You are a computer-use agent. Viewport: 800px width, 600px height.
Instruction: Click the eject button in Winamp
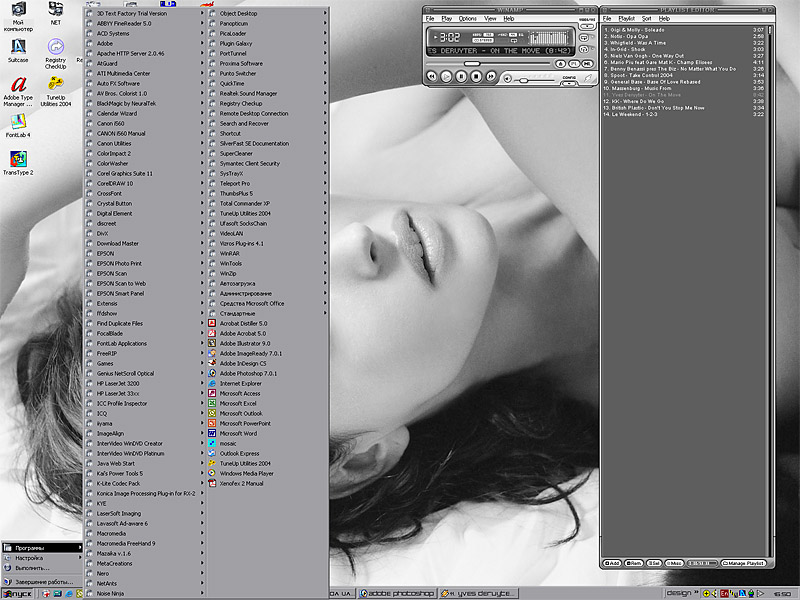(x=561, y=64)
